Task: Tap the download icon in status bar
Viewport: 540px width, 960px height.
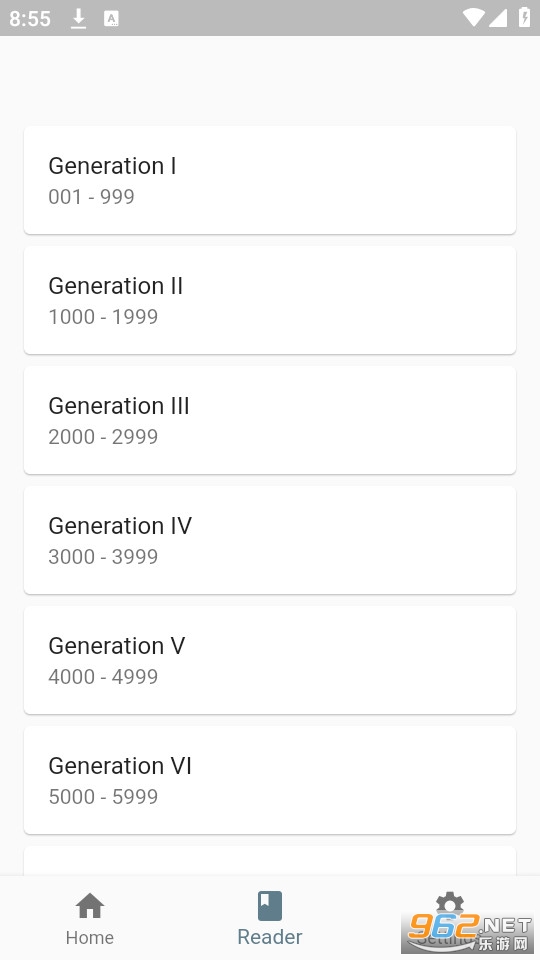Action: 78,18
